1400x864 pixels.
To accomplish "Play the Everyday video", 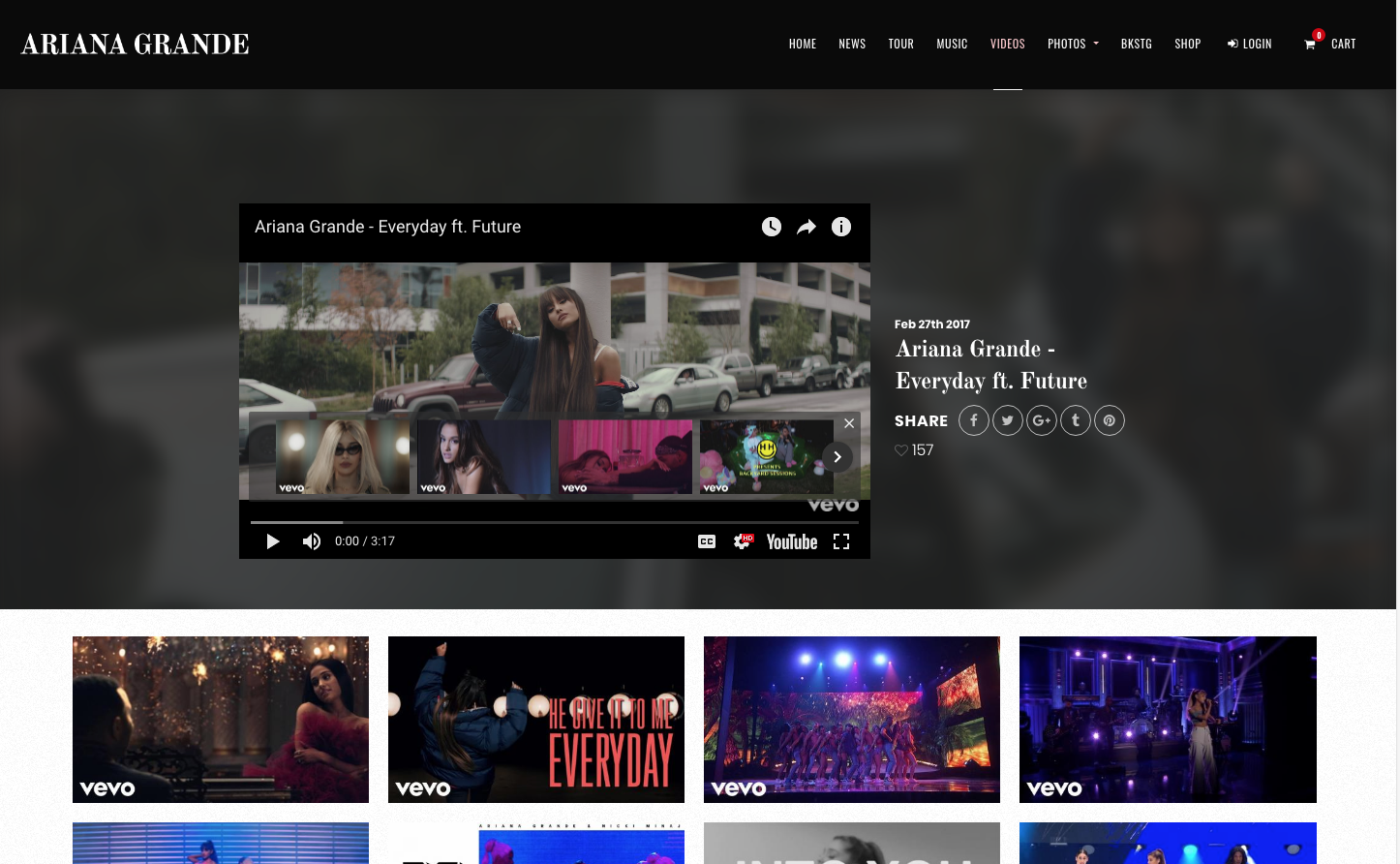I will click(x=273, y=541).
